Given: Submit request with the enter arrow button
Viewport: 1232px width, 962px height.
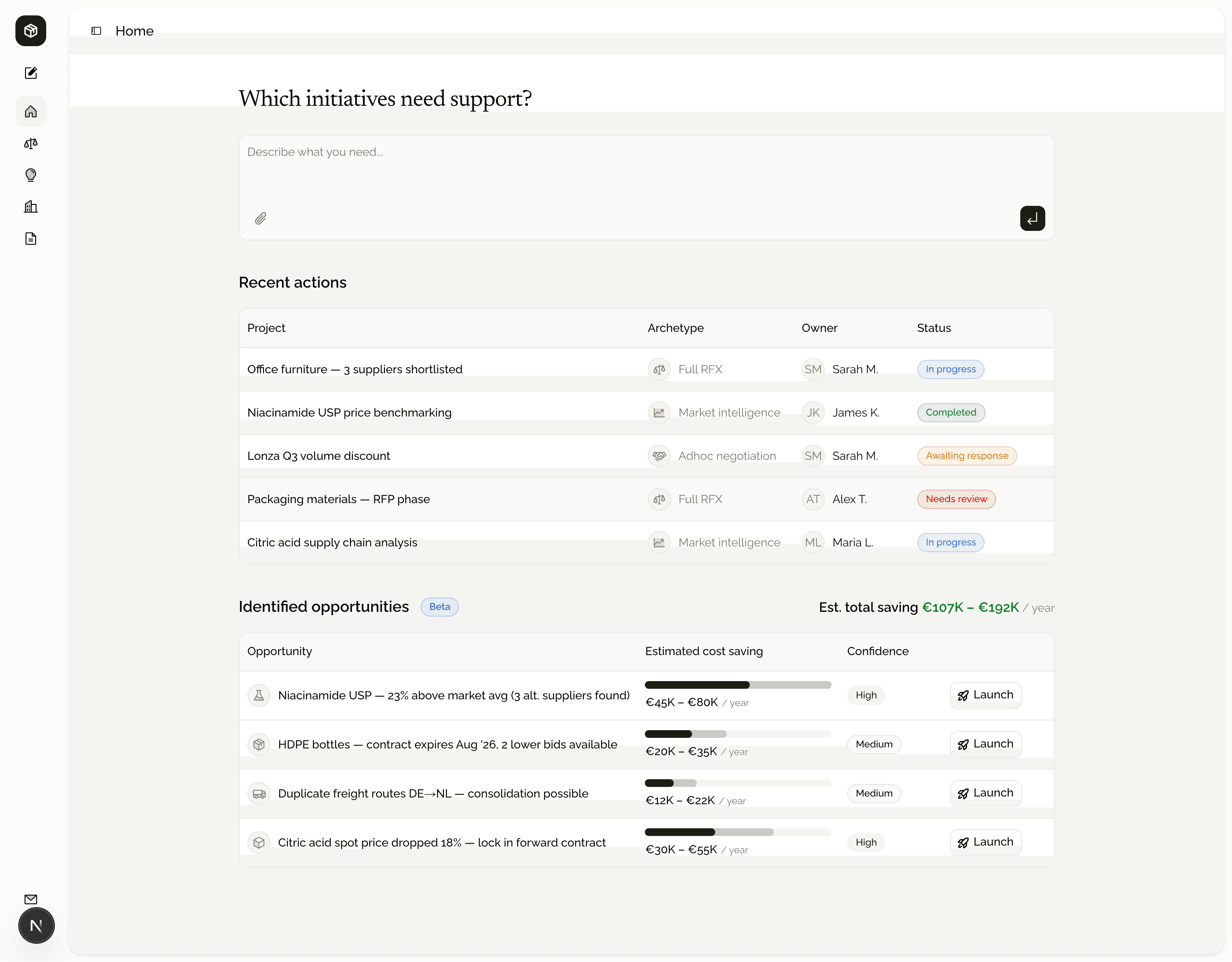Looking at the screenshot, I should (1032, 218).
